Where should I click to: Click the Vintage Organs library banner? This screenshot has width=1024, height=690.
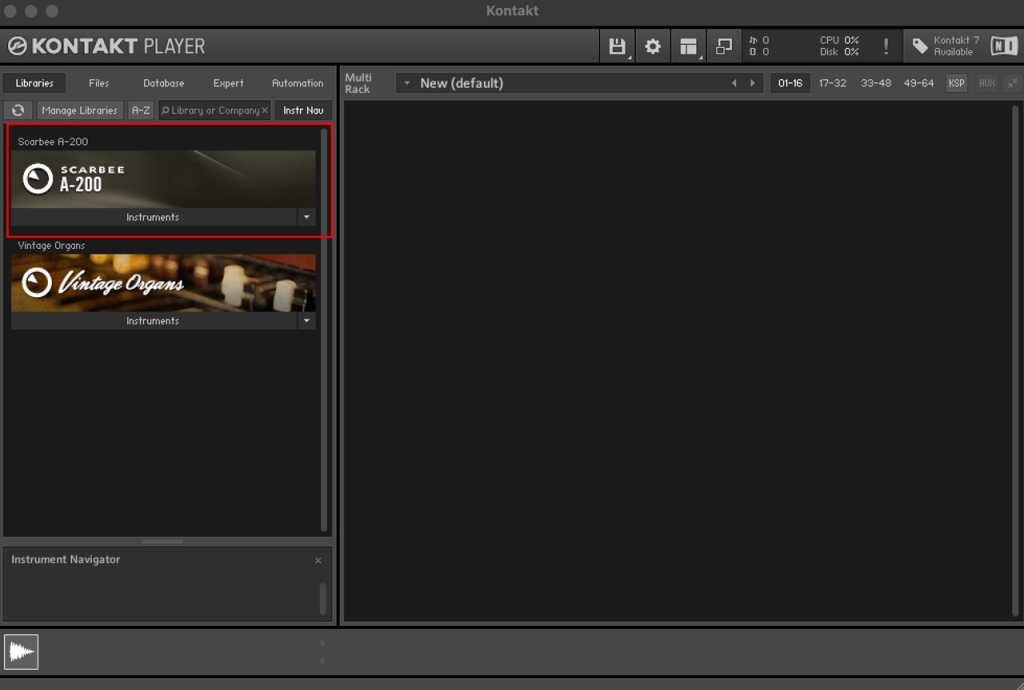163,283
